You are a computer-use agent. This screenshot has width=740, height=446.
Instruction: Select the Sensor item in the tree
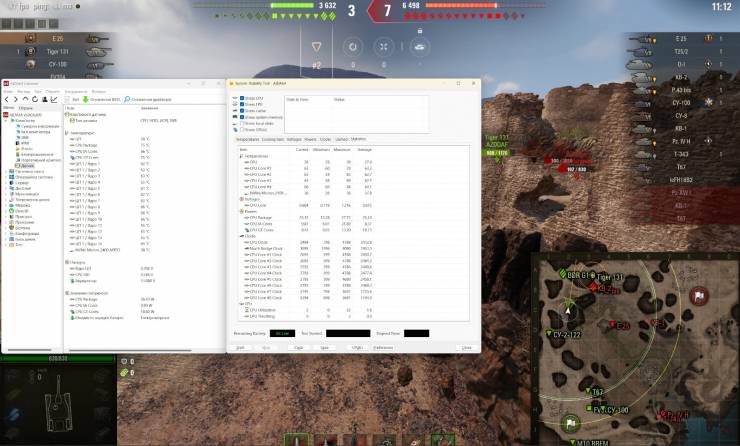24,166
